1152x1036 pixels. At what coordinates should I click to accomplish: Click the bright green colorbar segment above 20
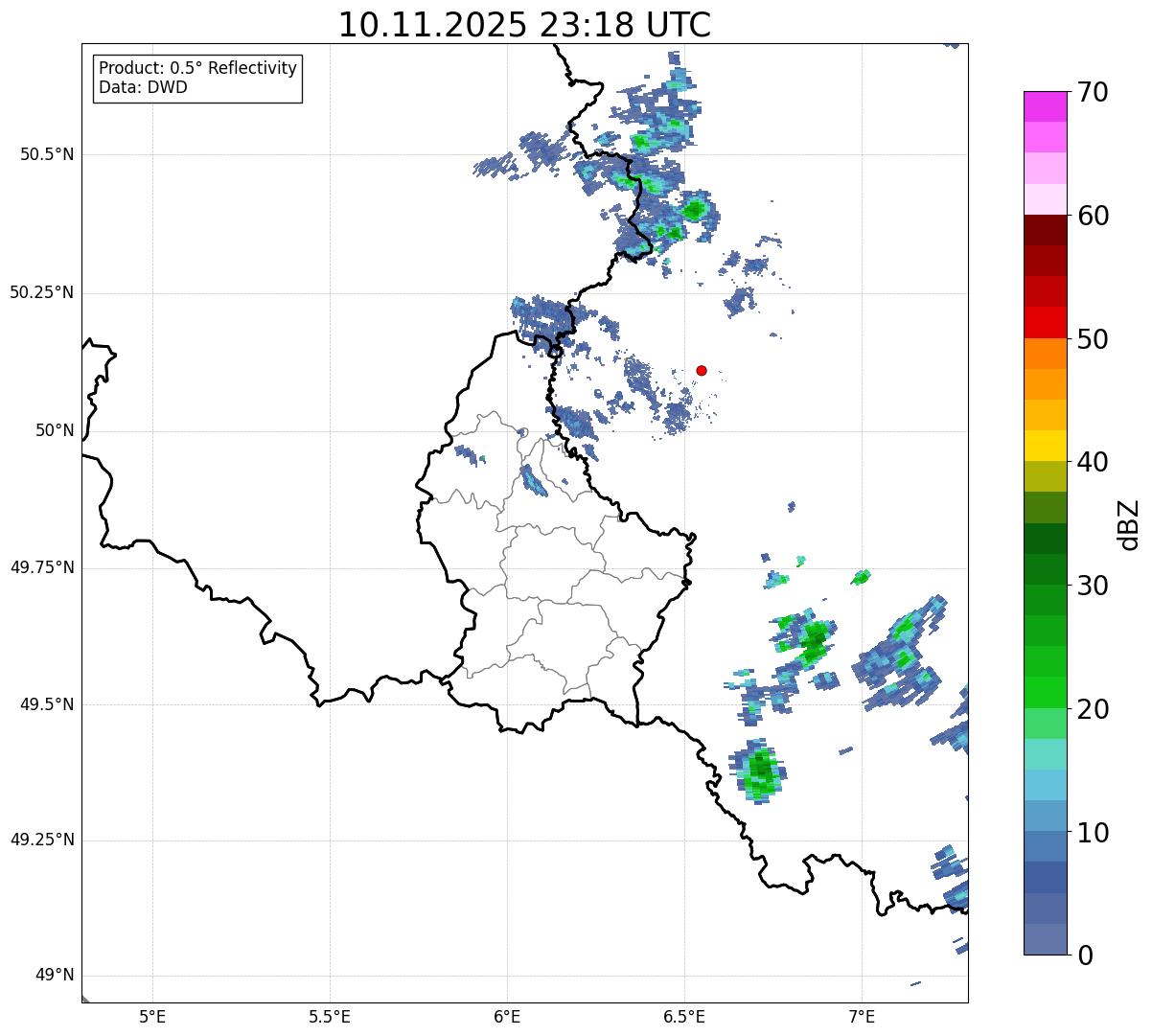coord(1045,692)
